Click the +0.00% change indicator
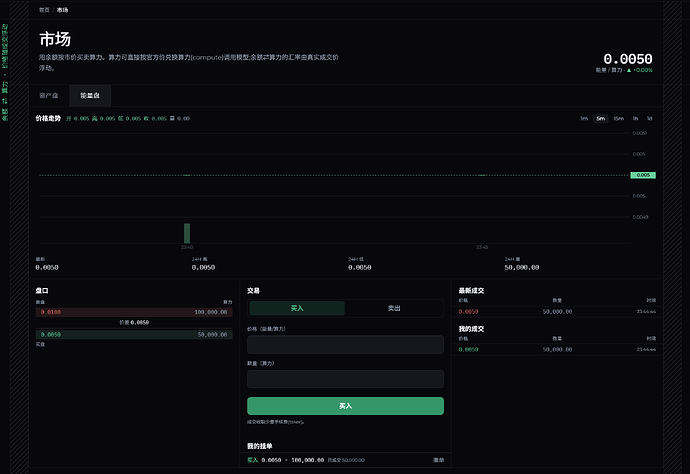The height and width of the screenshot is (474, 690). pos(640,70)
